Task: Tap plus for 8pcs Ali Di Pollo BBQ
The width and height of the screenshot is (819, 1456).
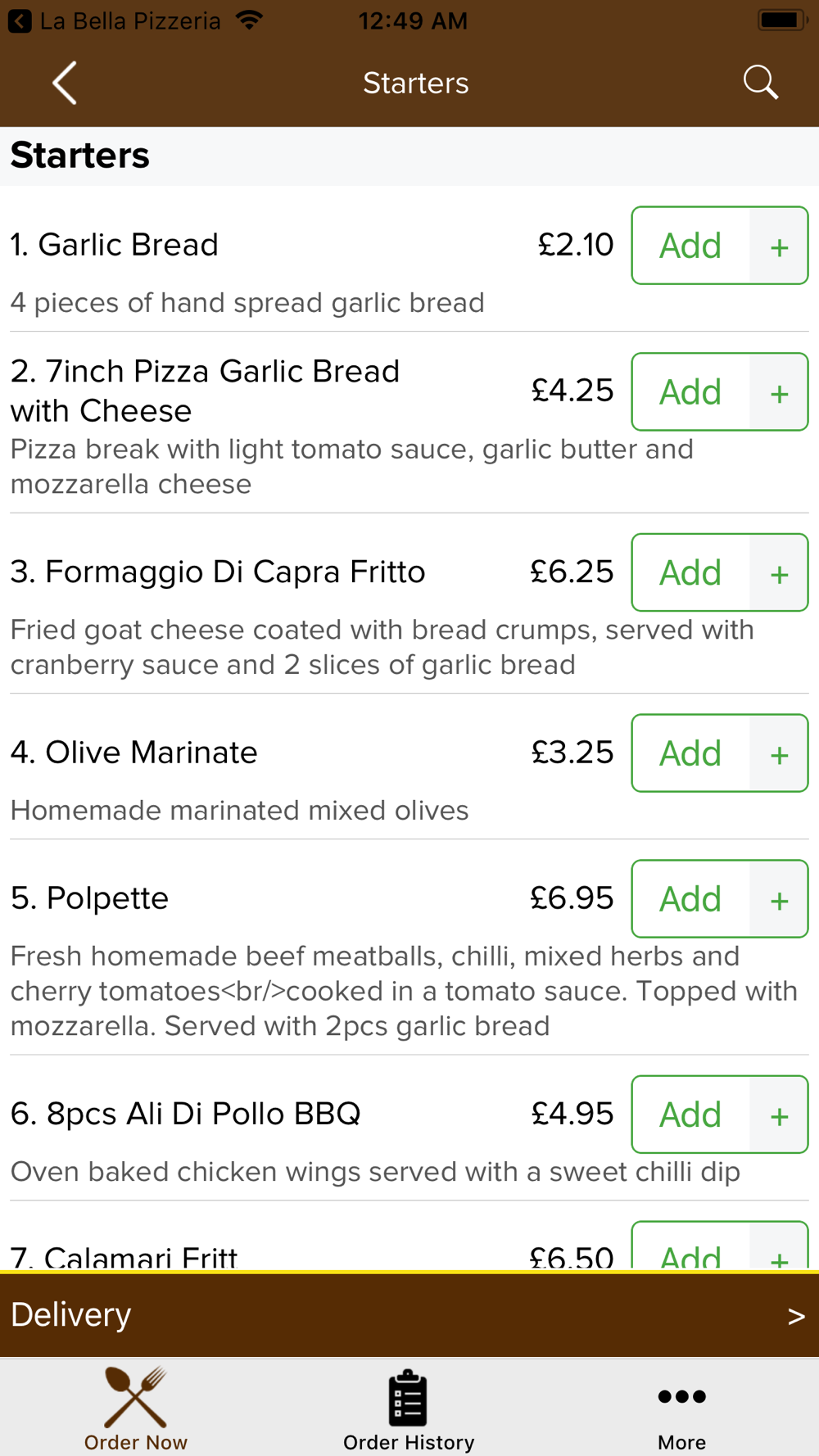Action: pos(779,1115)
